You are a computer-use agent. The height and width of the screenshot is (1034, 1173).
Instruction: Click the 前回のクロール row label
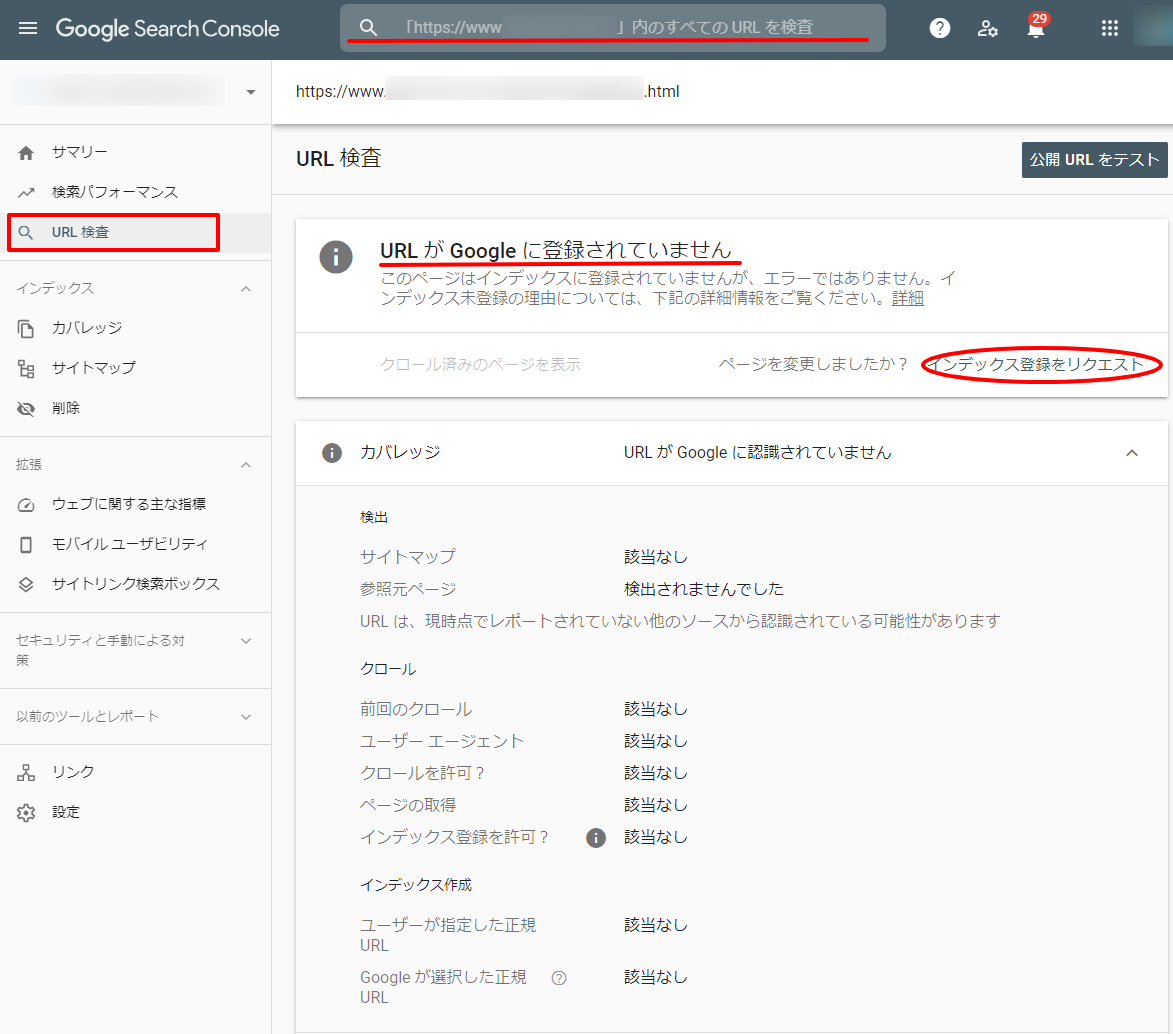pyautogui.click(x=416, y=709)
